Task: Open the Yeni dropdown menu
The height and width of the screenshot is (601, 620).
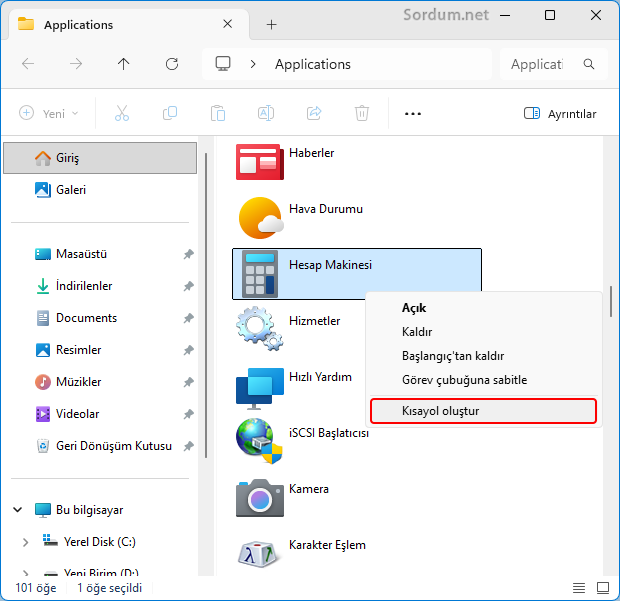Action: (49, 113)
